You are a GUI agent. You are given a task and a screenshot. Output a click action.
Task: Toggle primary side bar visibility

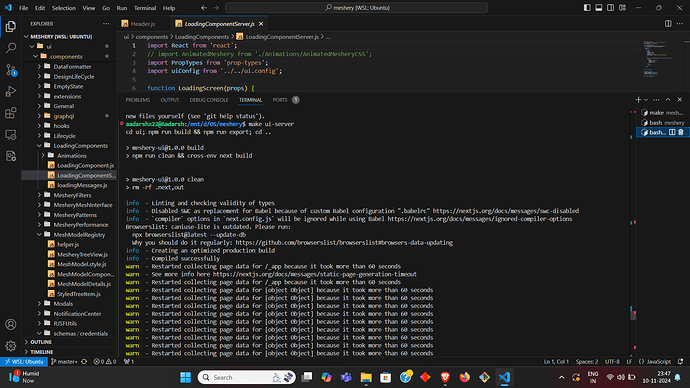tap(587, 7)
